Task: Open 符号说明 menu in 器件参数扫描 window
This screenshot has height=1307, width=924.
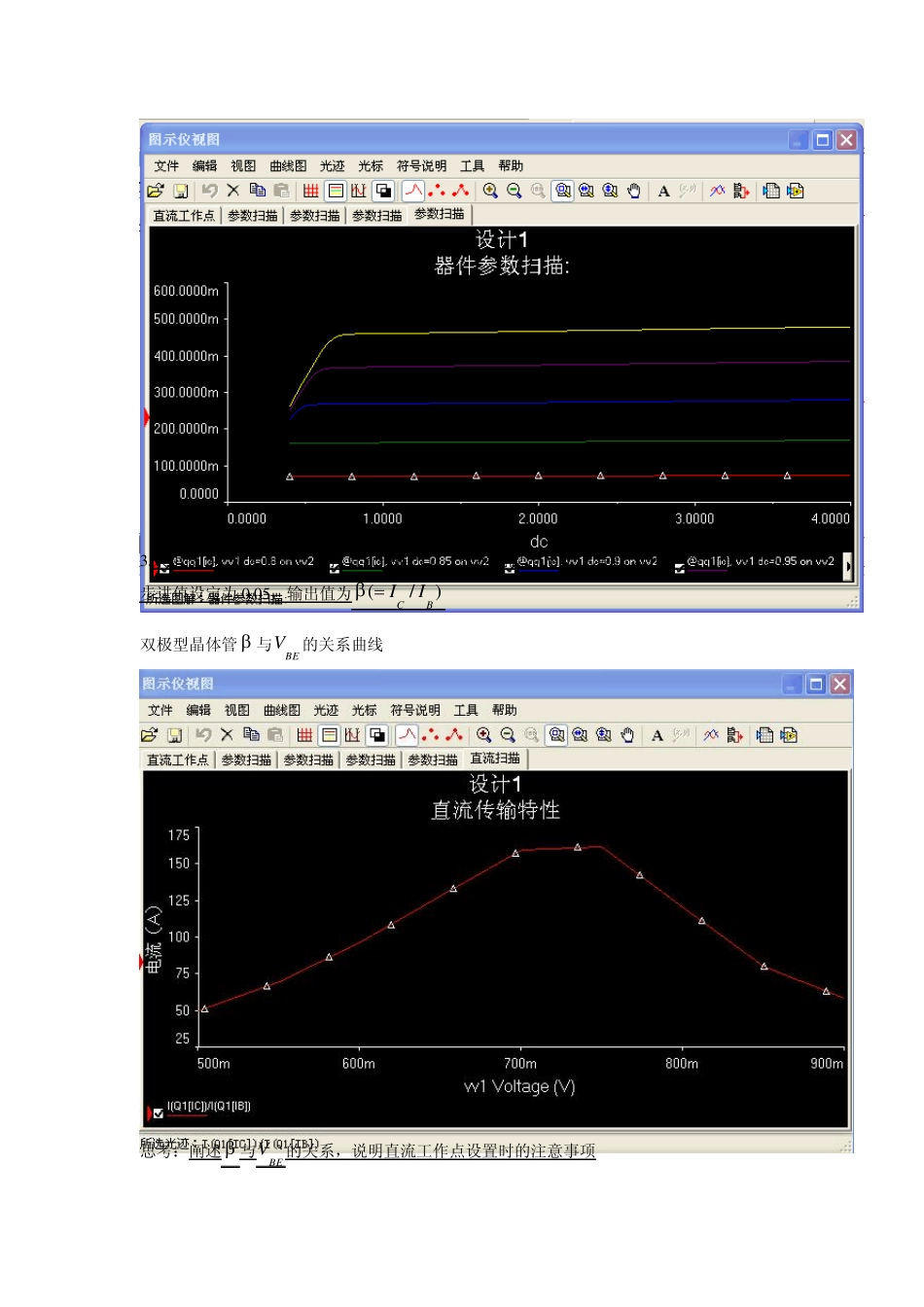Action: click(421, 166)
